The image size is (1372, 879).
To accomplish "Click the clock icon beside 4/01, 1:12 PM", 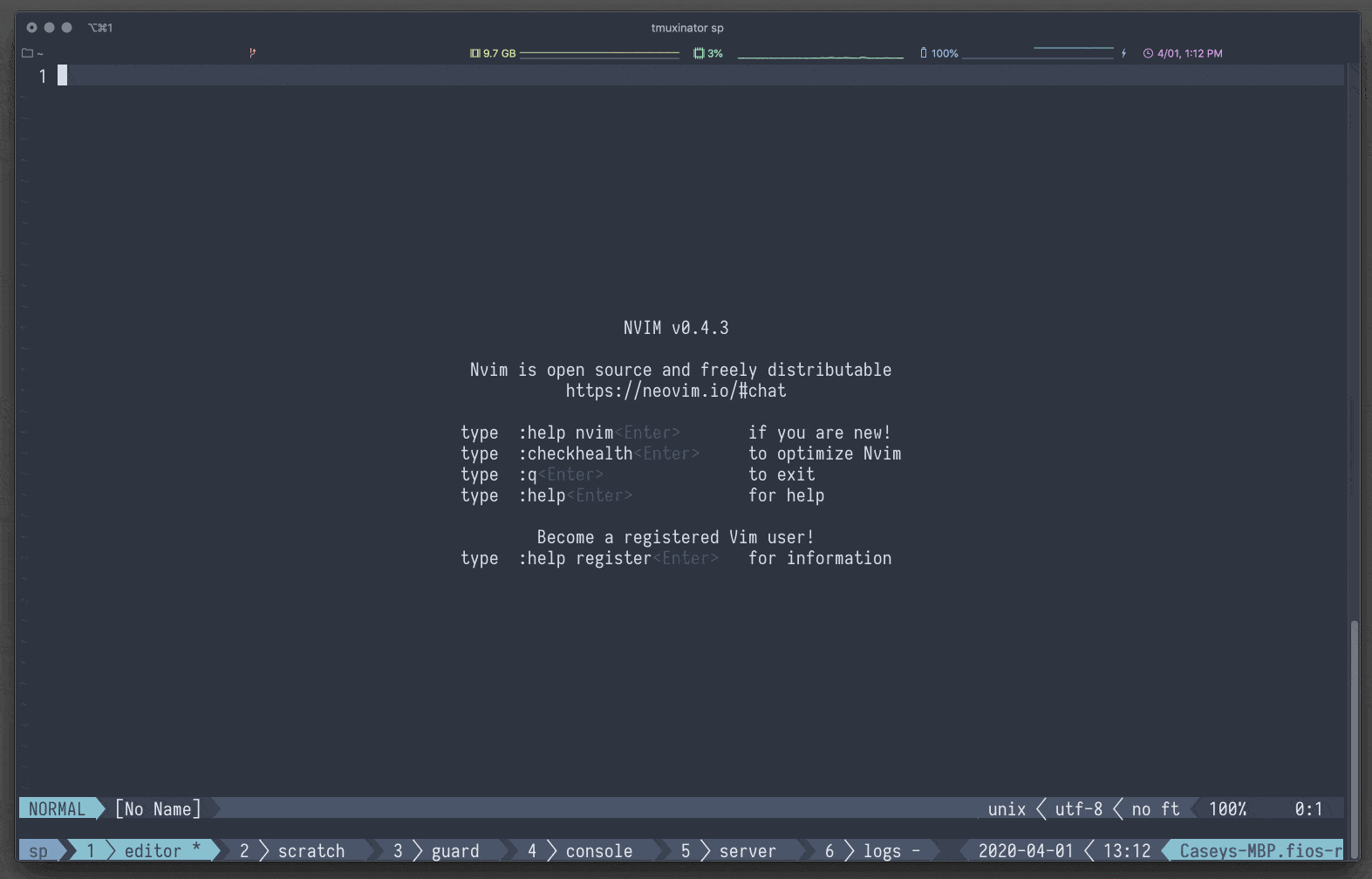I will point(1149,53).
